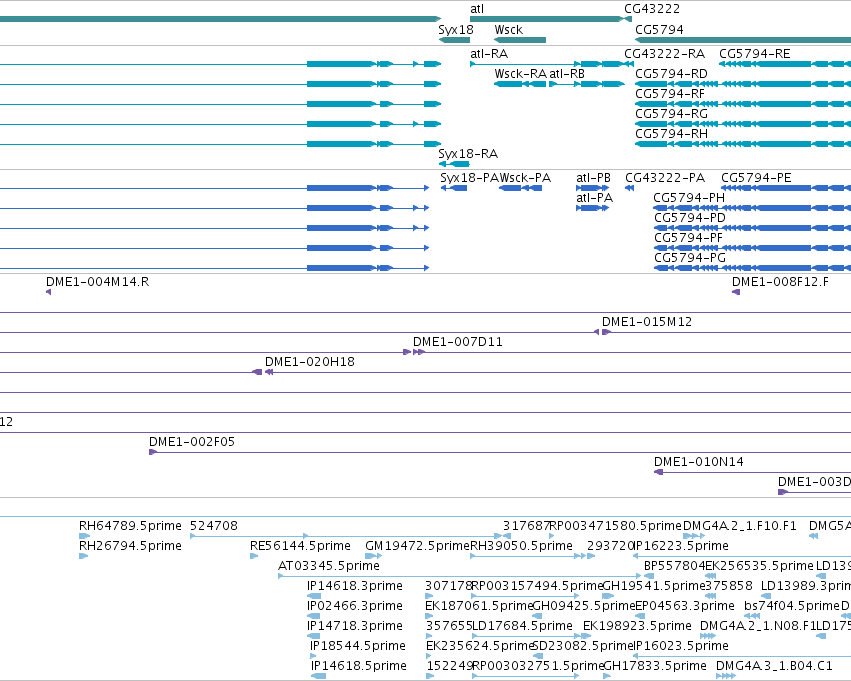Click the EK256535.5prime EST
851x681 pixels.
pos(710,576)
